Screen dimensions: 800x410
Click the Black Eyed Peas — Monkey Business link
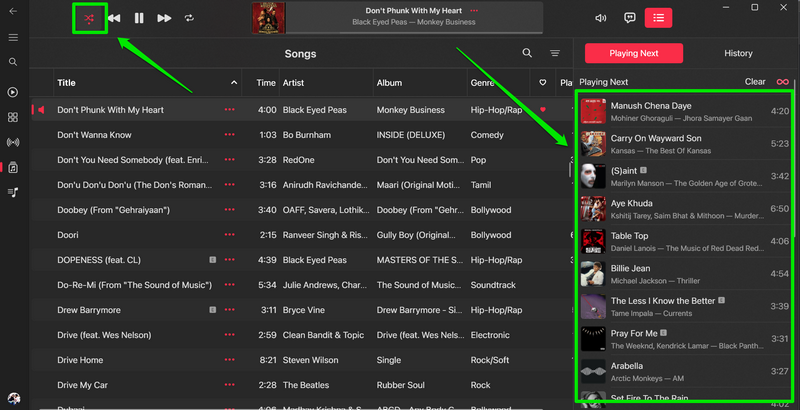(x=414, y=22)
